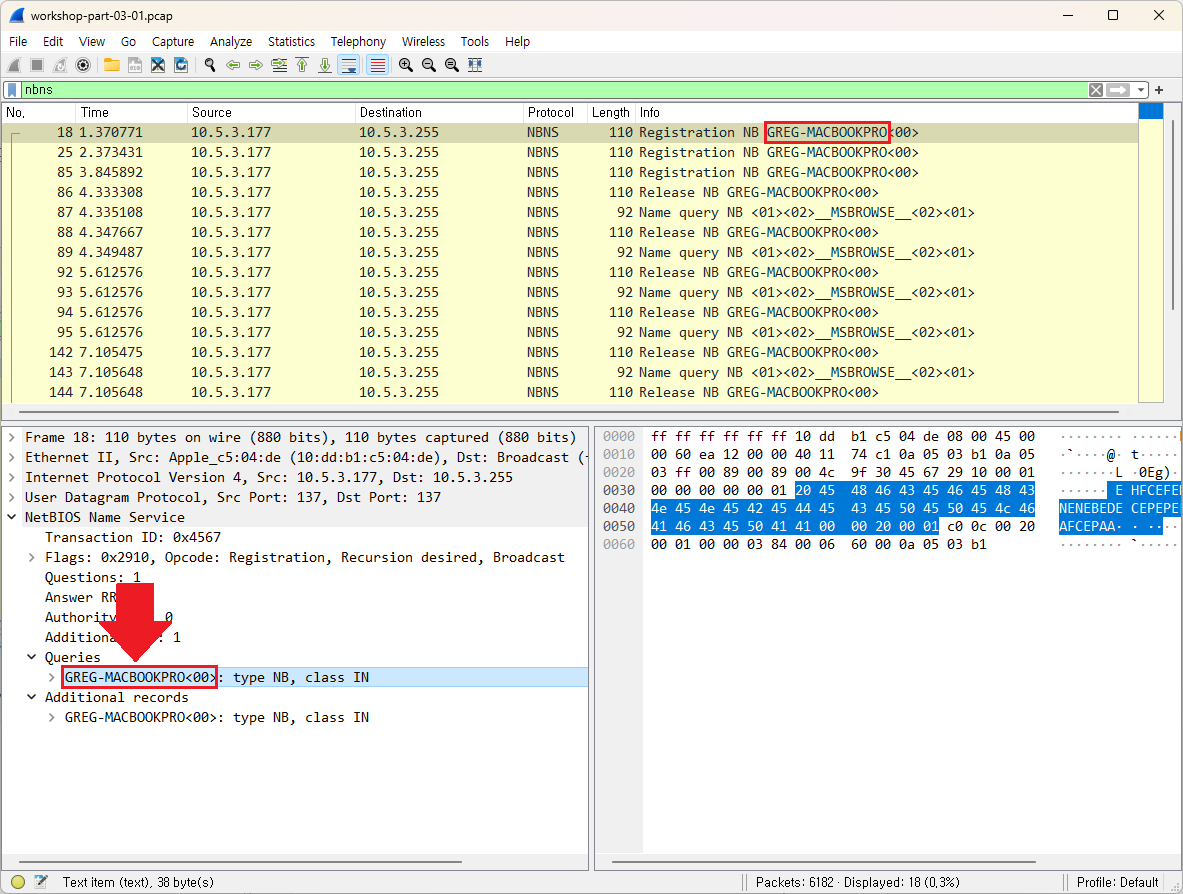The image size is (1183, 894).
Task: Close this capture file icon
Action: tap(158, 65)
